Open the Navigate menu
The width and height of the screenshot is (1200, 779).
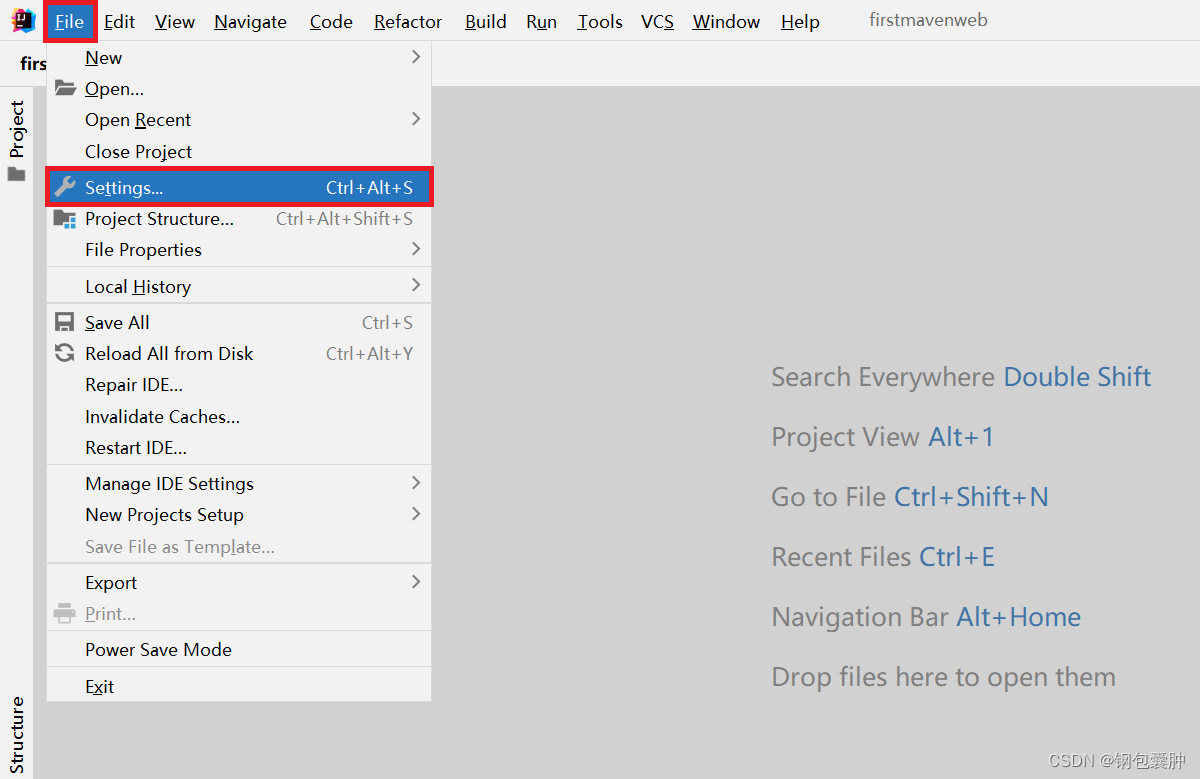pyautogui.click(x=250, y=21)
